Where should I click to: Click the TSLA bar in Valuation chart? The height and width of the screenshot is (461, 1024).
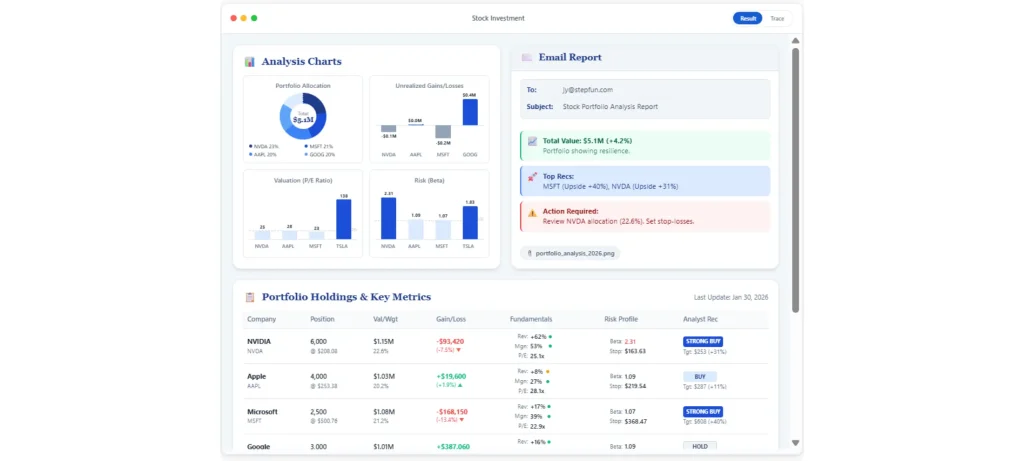(x=343, y=220)
